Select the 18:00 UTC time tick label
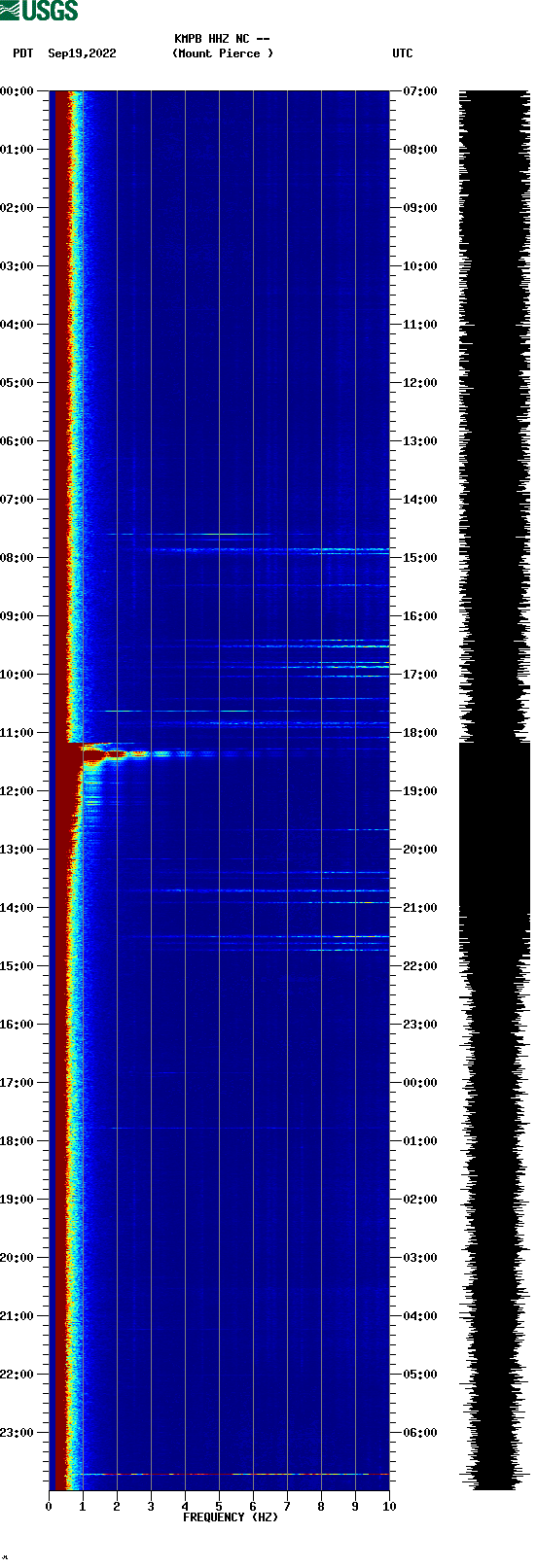This screenshot has height=1568, width=537. pos(420,733)
